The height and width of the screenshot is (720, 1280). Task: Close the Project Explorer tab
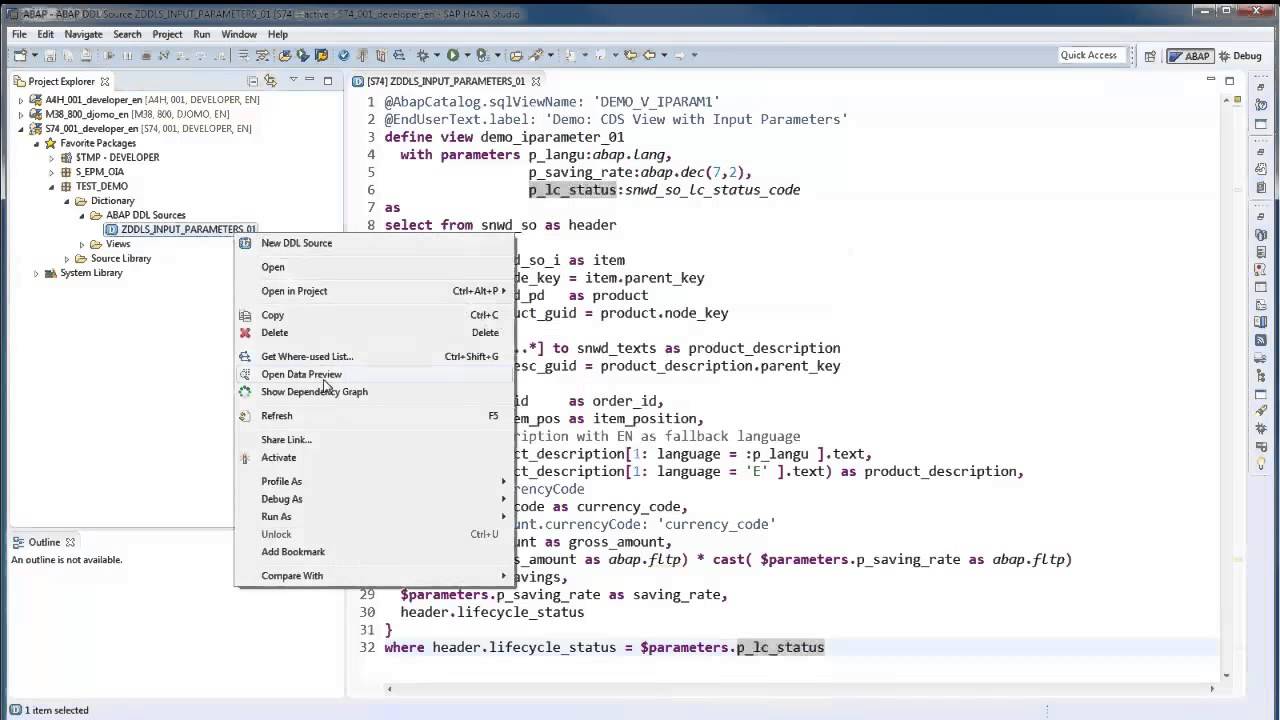[x=105, y=81]
